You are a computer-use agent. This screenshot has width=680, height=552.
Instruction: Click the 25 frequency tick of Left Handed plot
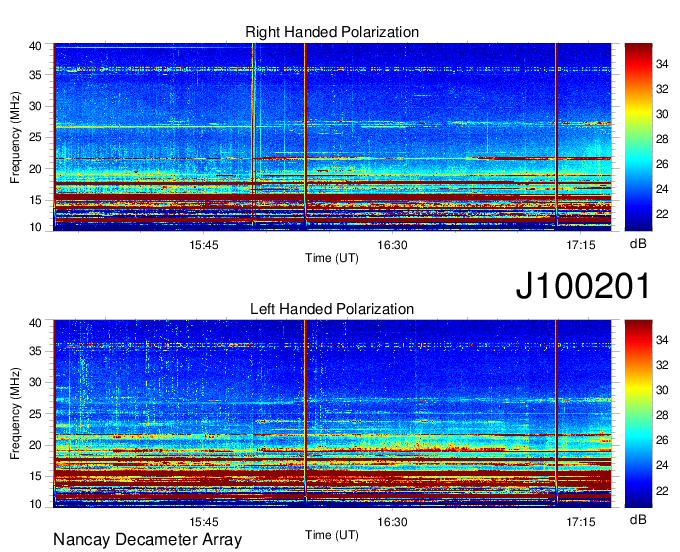(x=35, y=414)
